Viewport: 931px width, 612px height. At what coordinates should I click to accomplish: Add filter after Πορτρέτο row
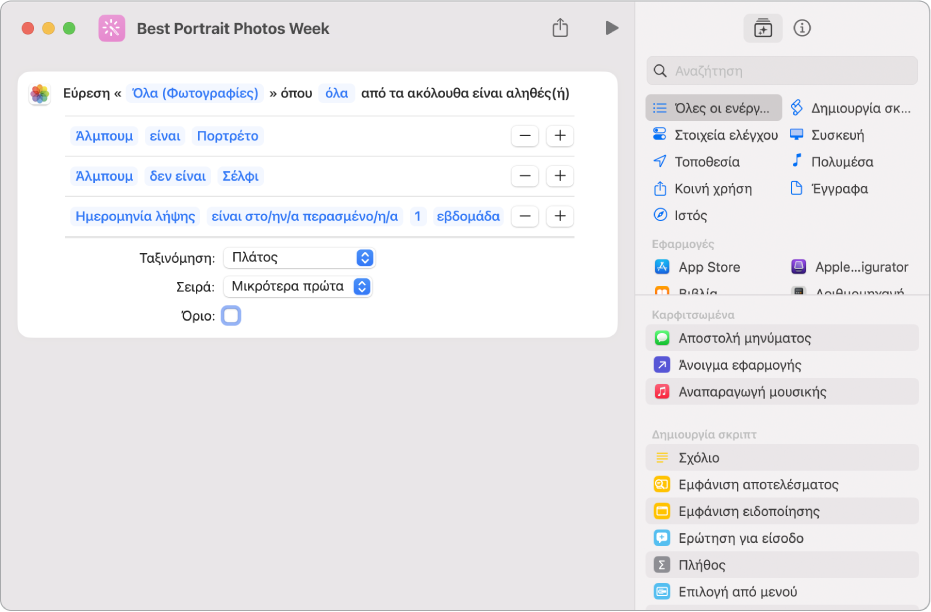coord(560,136)
